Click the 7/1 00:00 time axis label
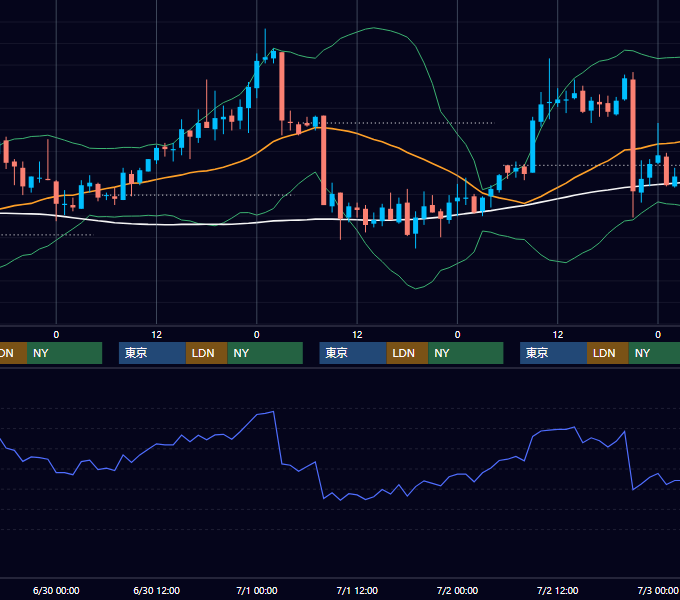Viewport: 680px width, 600px height. (257, 590)
